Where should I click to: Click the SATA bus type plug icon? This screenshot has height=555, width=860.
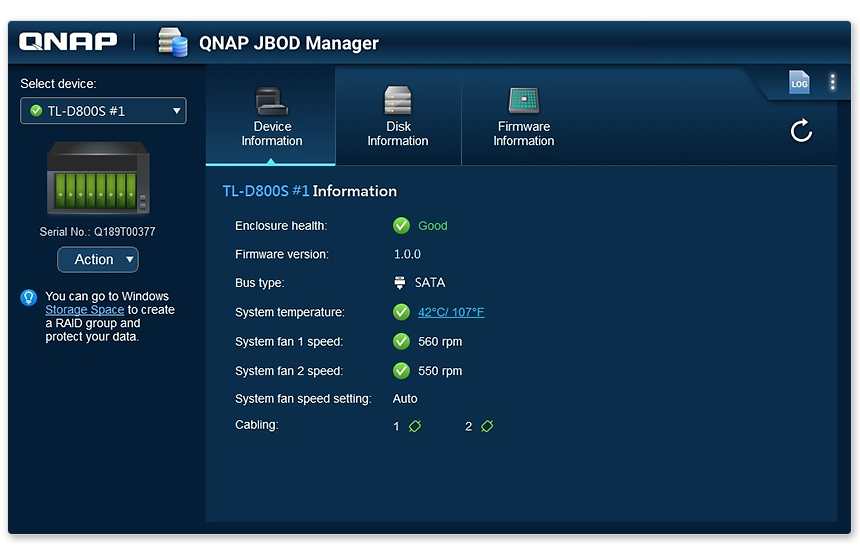point(400,282)
